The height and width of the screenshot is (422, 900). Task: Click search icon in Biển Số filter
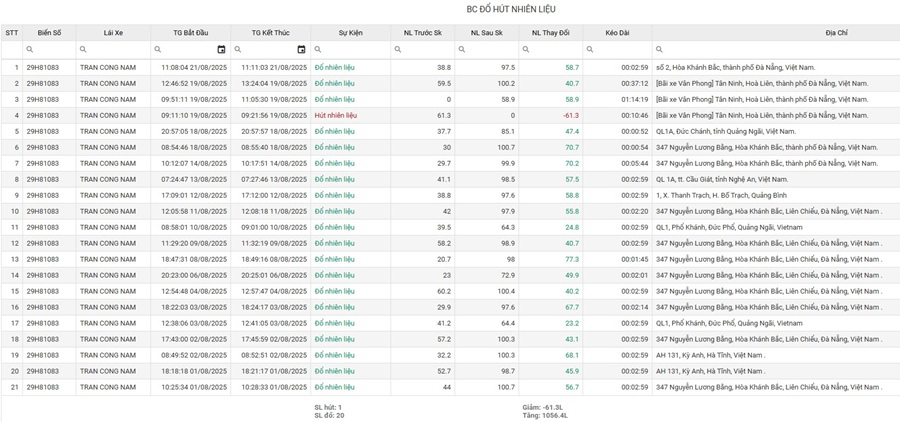coord(30,49)
